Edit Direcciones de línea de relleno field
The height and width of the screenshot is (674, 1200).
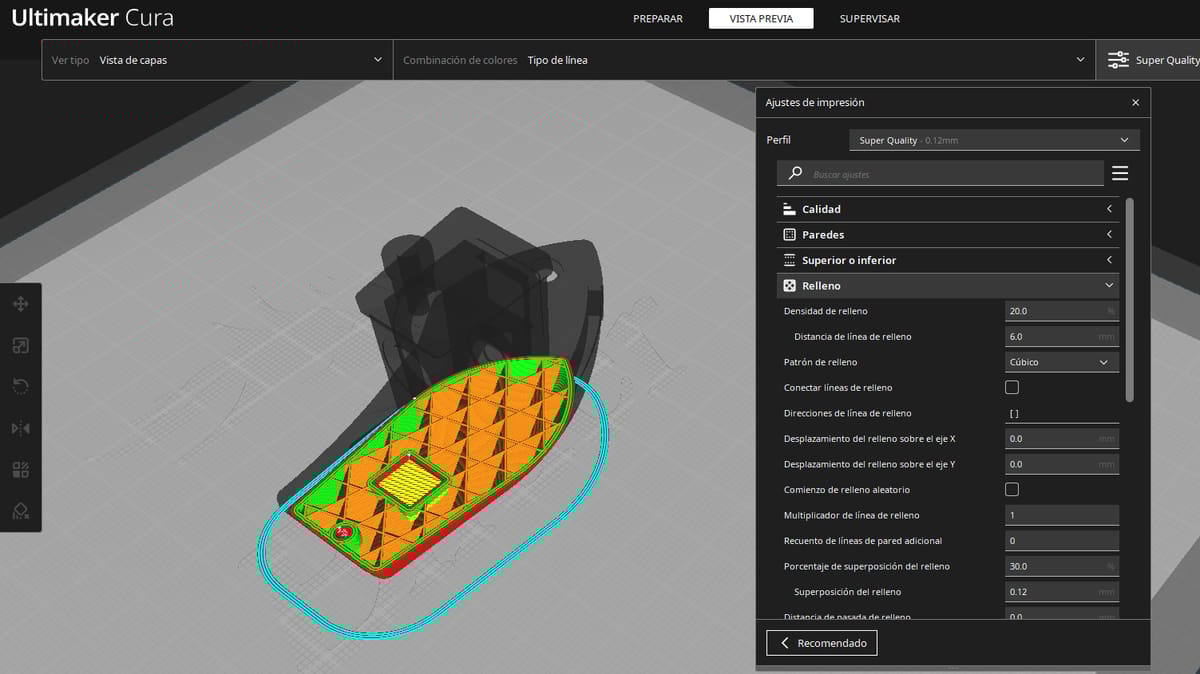click(x=1061, y=413)
